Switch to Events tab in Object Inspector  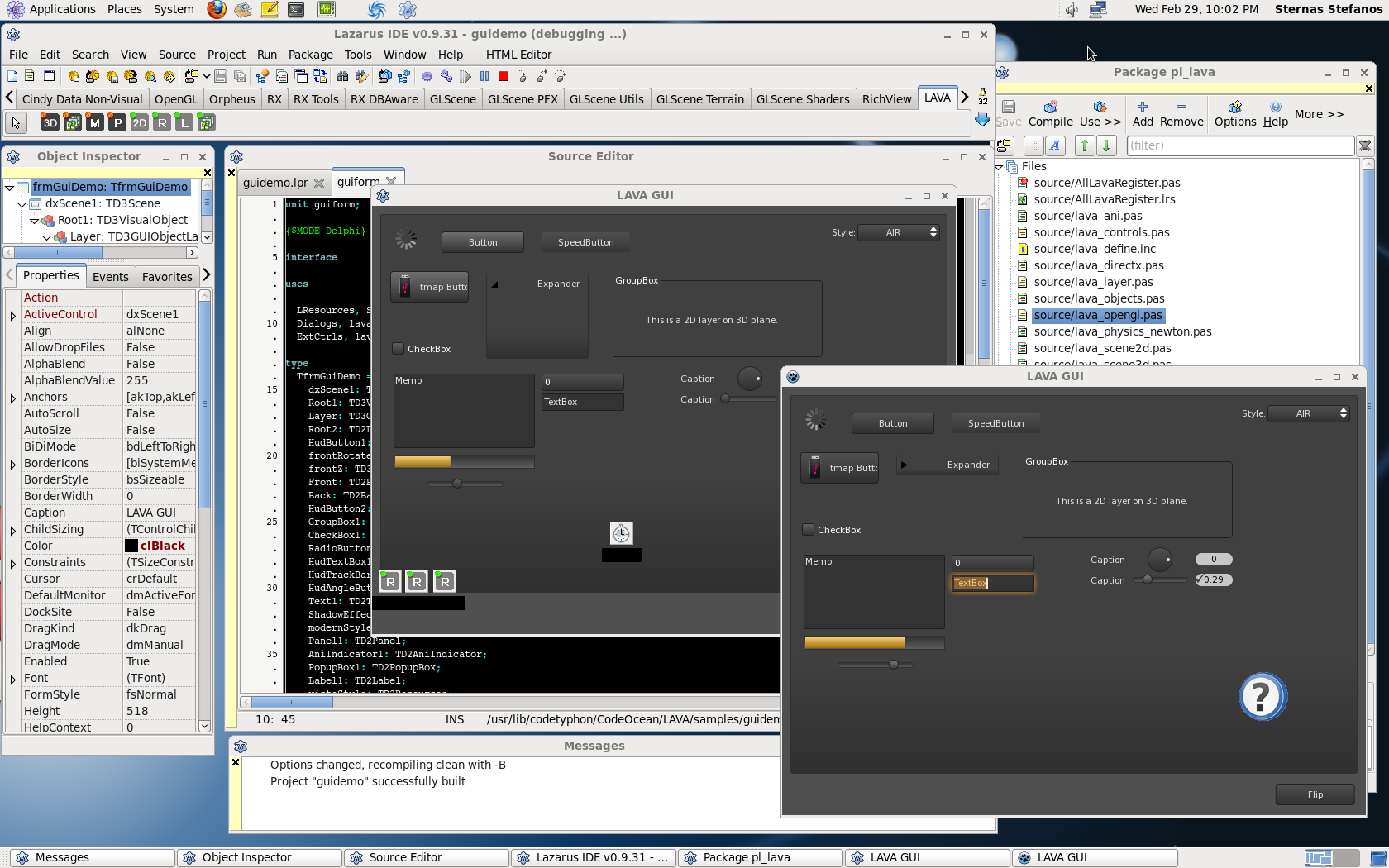tap(111, 277)
